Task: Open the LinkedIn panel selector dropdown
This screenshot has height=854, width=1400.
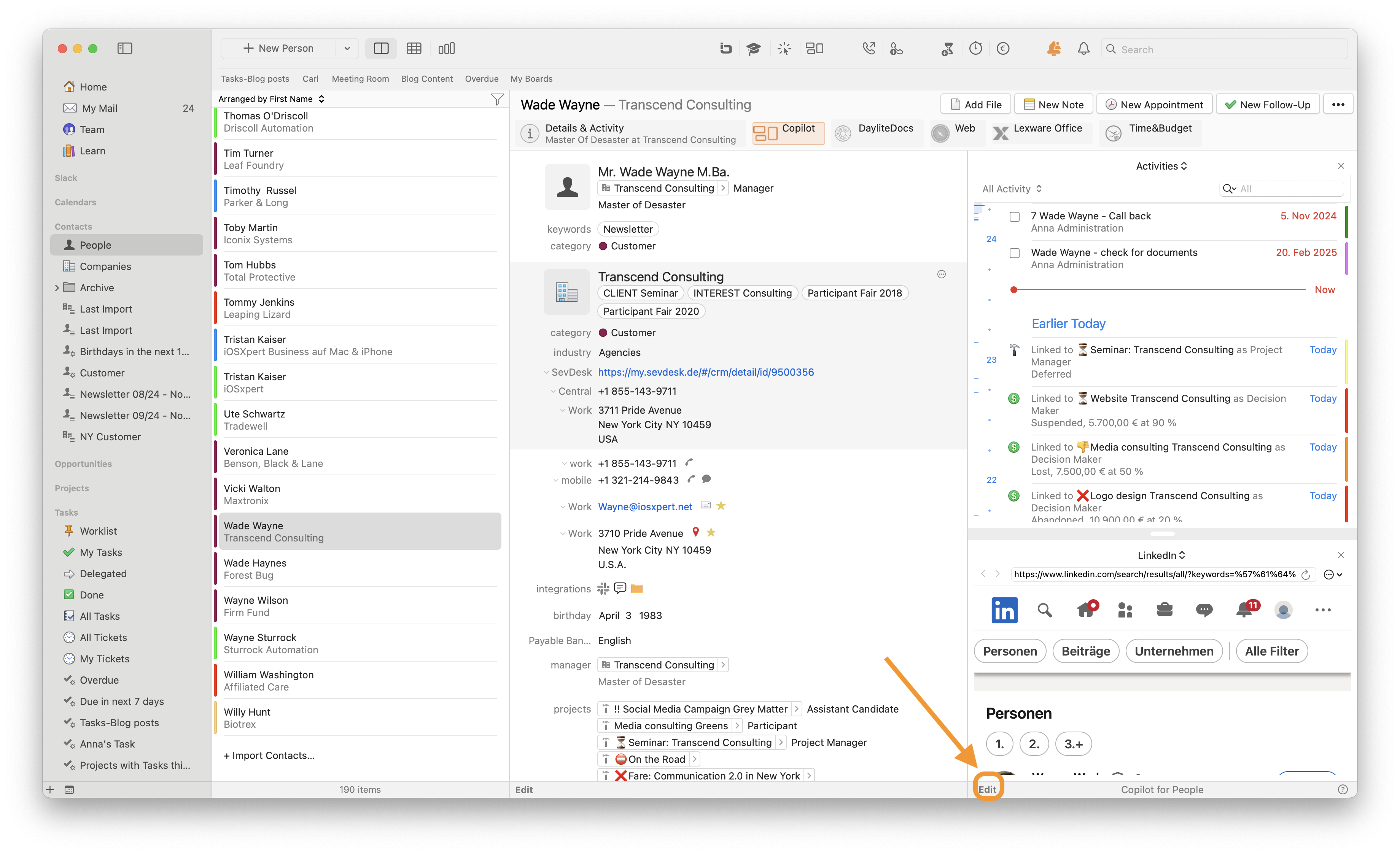Action: pos(1161,555)
